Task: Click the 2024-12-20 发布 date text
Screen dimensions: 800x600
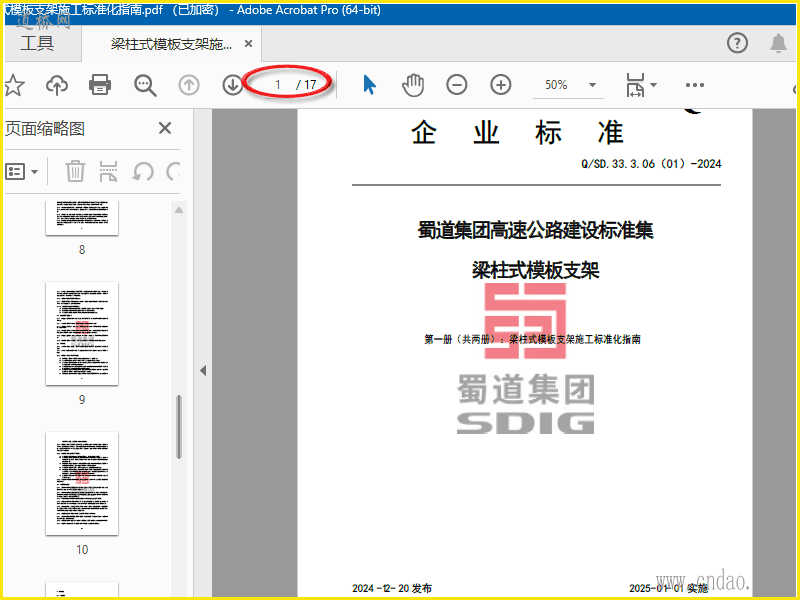Action: click(x=392, y=588)
